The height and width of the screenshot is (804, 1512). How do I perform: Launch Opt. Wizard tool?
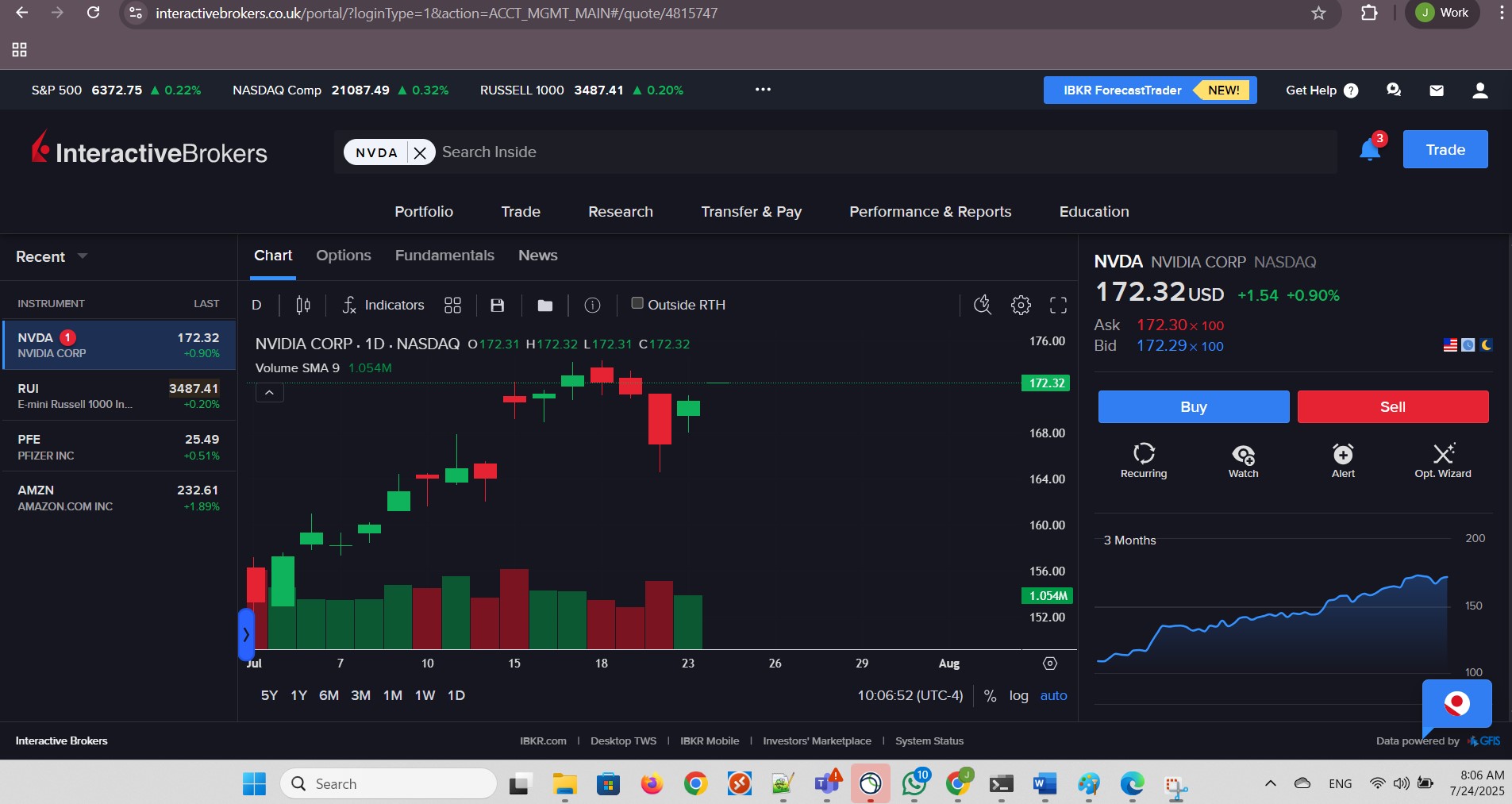(1443, 460)
